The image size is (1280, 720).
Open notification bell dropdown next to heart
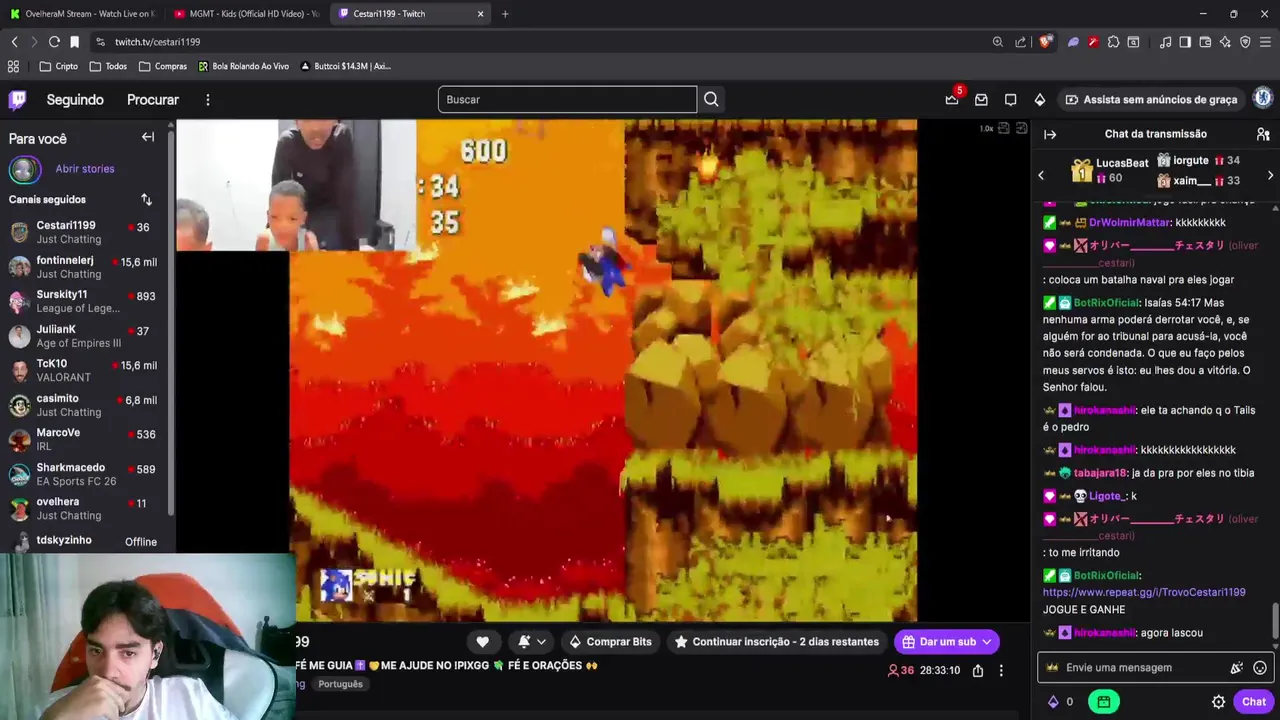pyautogui.click(x=531, y=642)
